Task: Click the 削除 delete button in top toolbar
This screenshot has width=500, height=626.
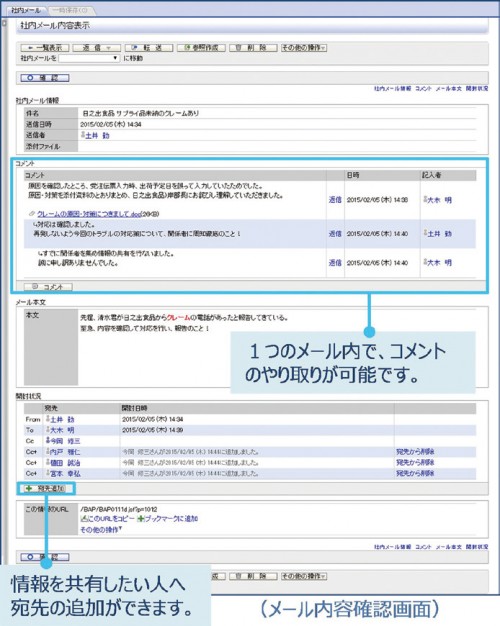Action: tap(253, 48)
